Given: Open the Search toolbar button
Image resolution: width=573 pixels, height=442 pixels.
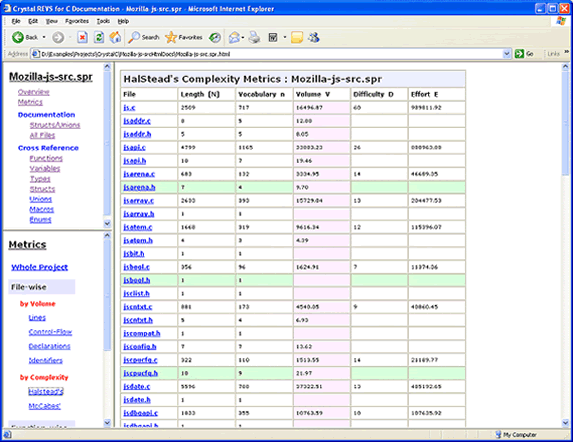Looking at the screenshot, I should [x=144, y=37].
